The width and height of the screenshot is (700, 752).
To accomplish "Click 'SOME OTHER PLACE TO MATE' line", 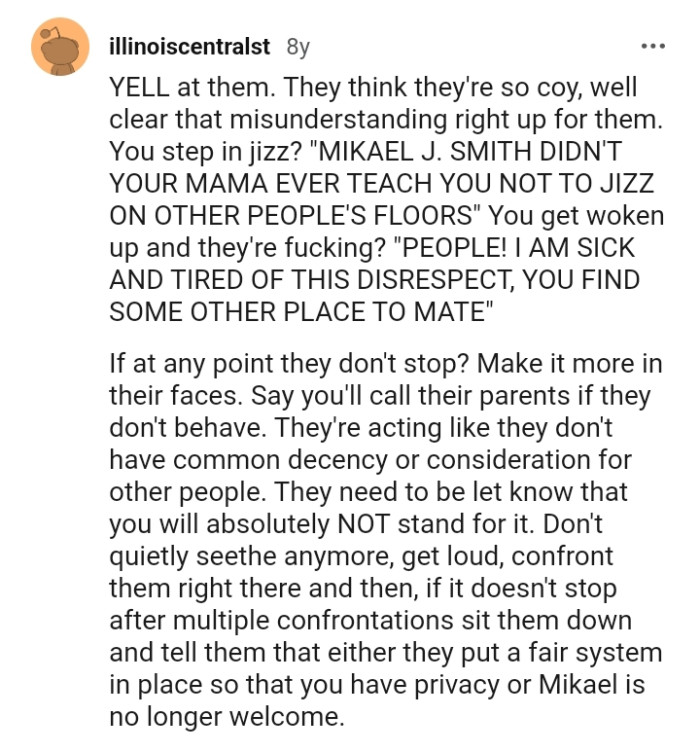I will 302,309.
